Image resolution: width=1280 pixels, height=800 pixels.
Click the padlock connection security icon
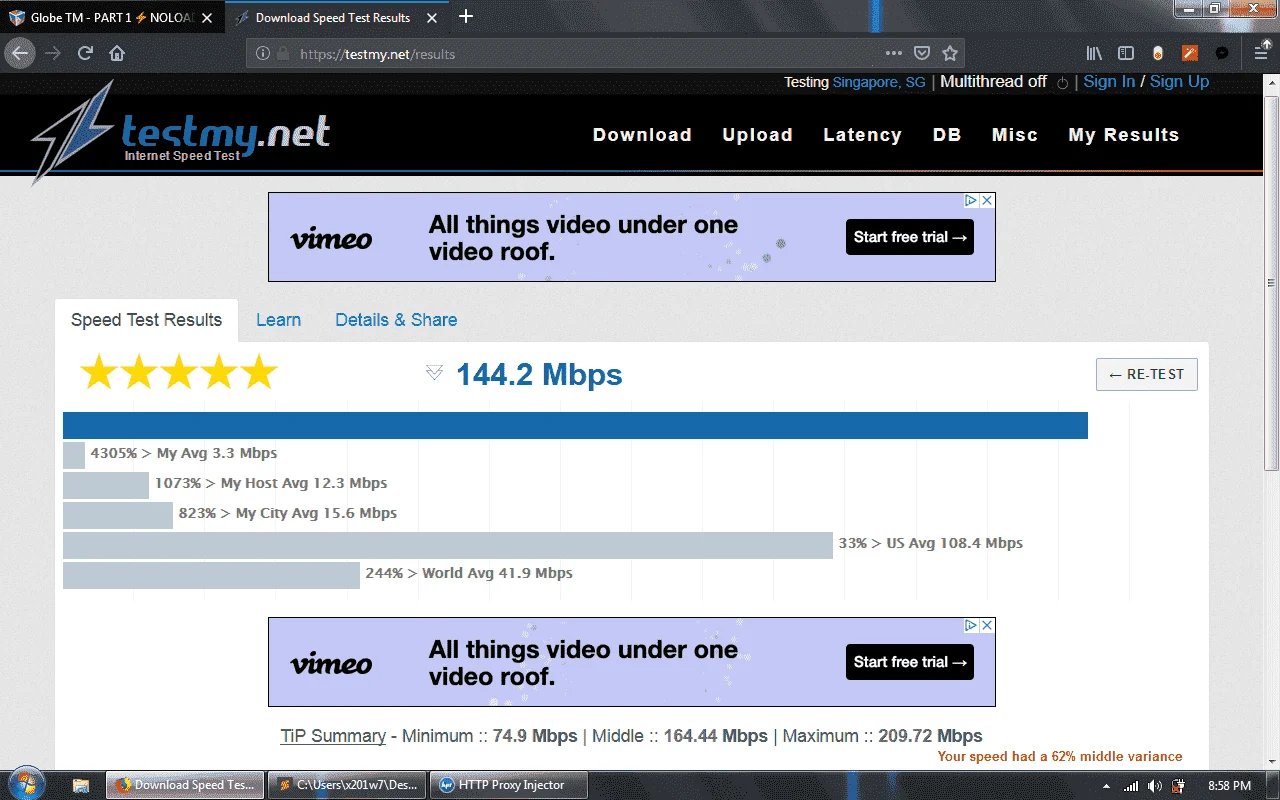click(283, 54)
